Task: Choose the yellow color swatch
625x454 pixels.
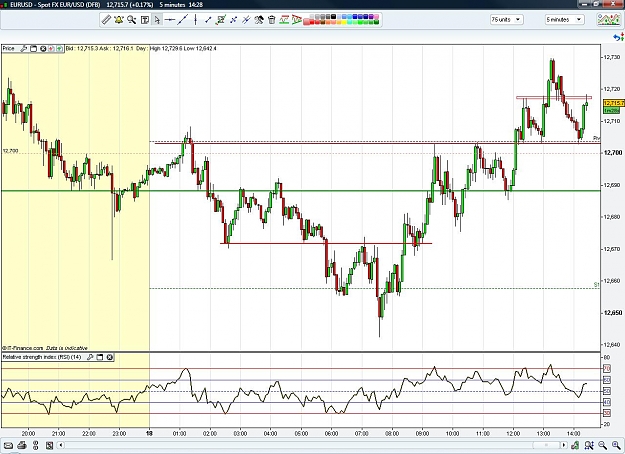Action: [344, 22]
